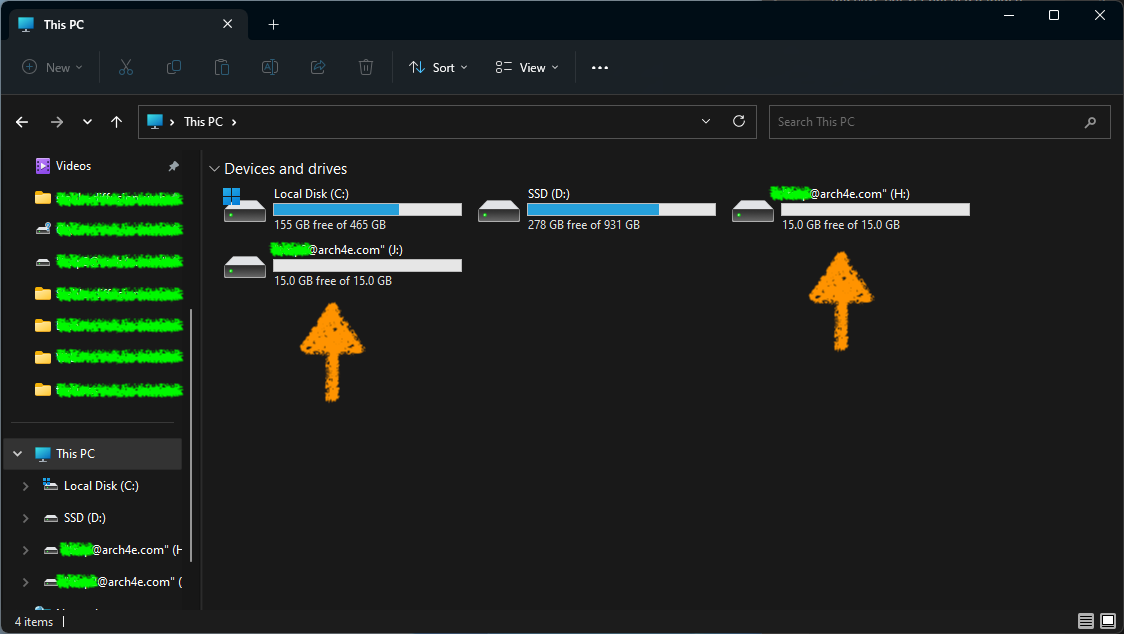Click the New button in toolbar

click(x=52, y=67)
